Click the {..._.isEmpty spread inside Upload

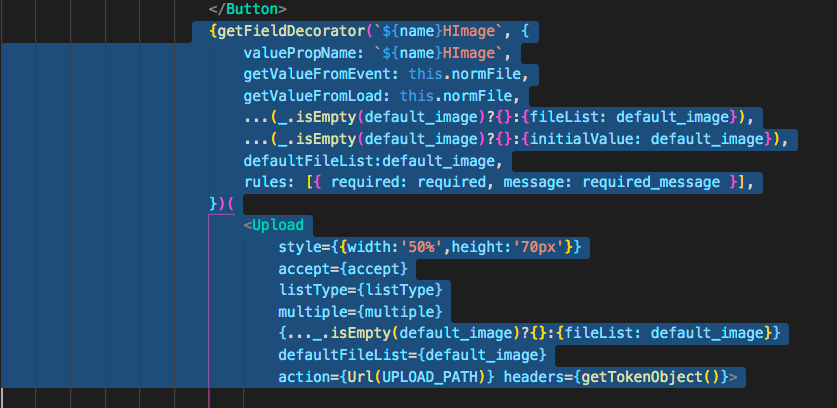point(529,334)
